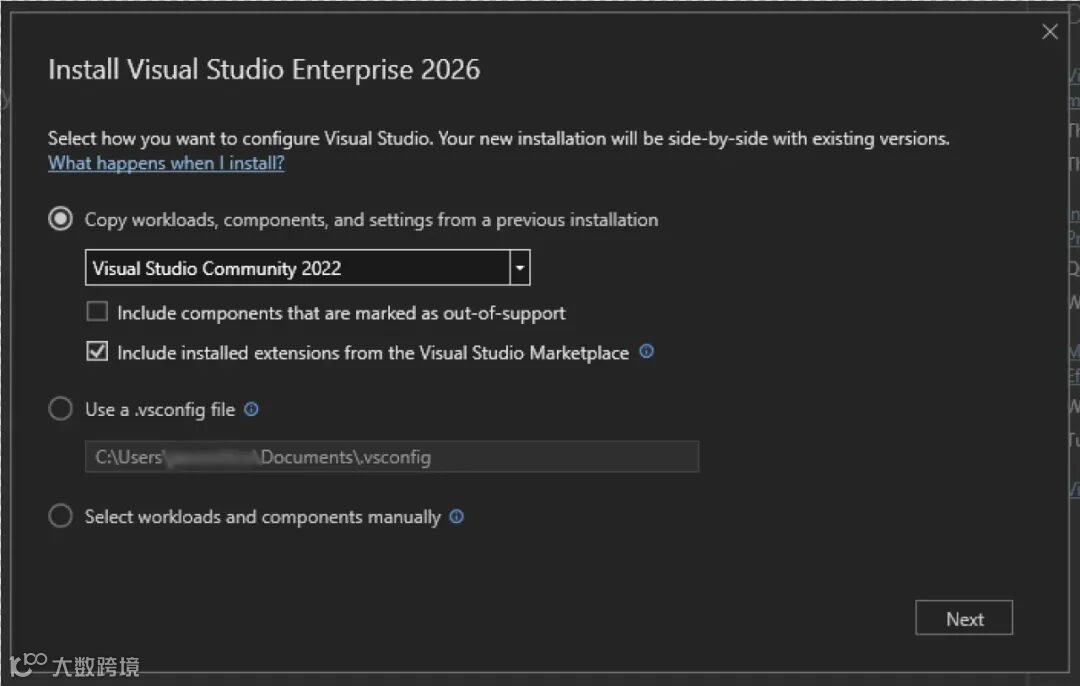Screen dimensions: 1080x686
Task: Open the Visual Studio Community 2022 combo box
Action: [x=297, y=268]
